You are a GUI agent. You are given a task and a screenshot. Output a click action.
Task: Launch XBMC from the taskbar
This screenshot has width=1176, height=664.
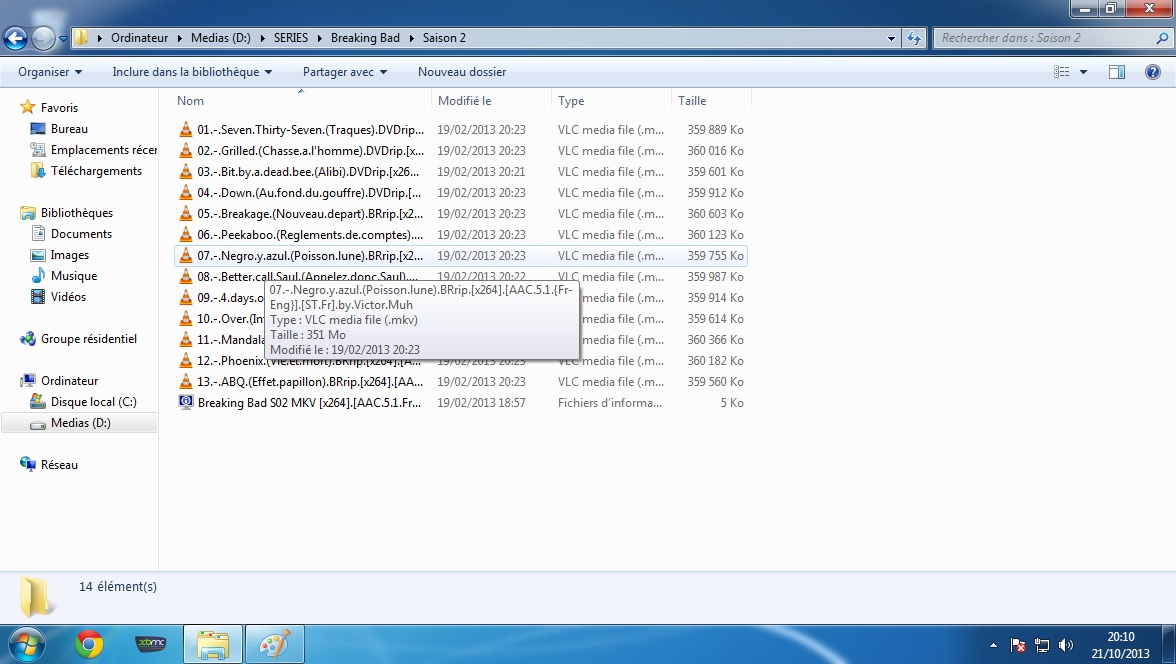tap(150, 644)
